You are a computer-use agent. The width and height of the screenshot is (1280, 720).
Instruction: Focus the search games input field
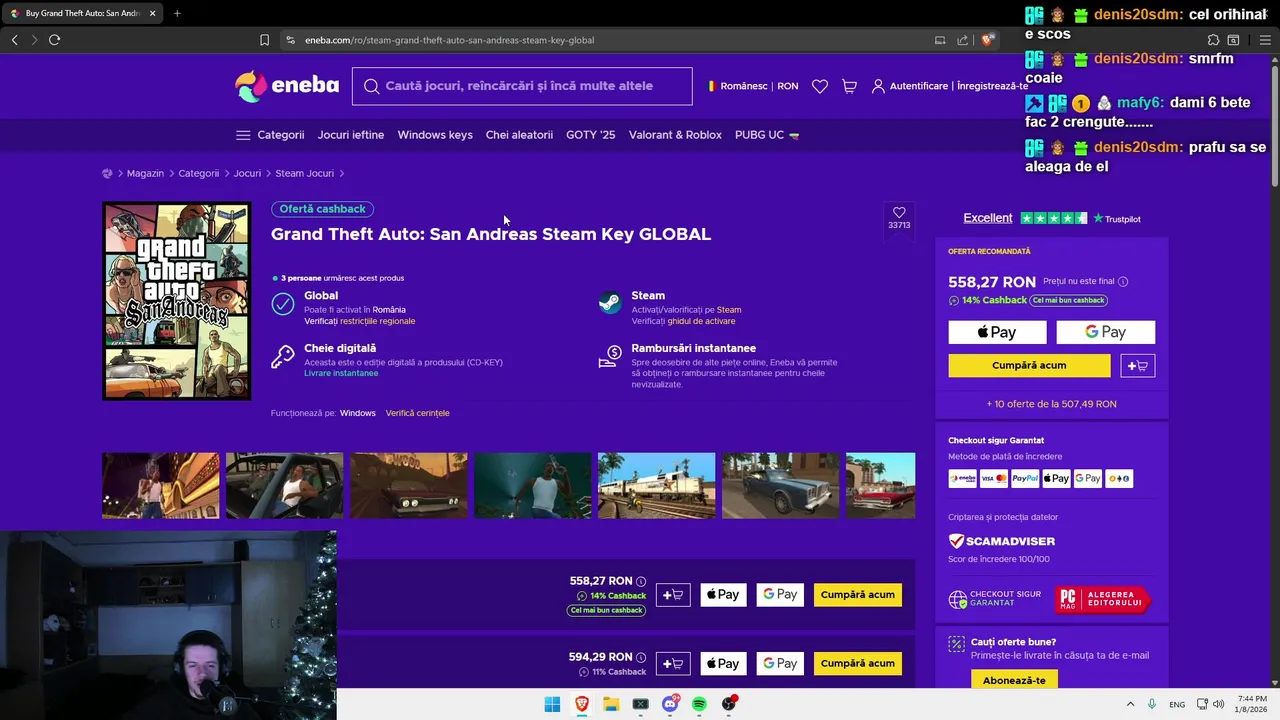coord(522,86)
